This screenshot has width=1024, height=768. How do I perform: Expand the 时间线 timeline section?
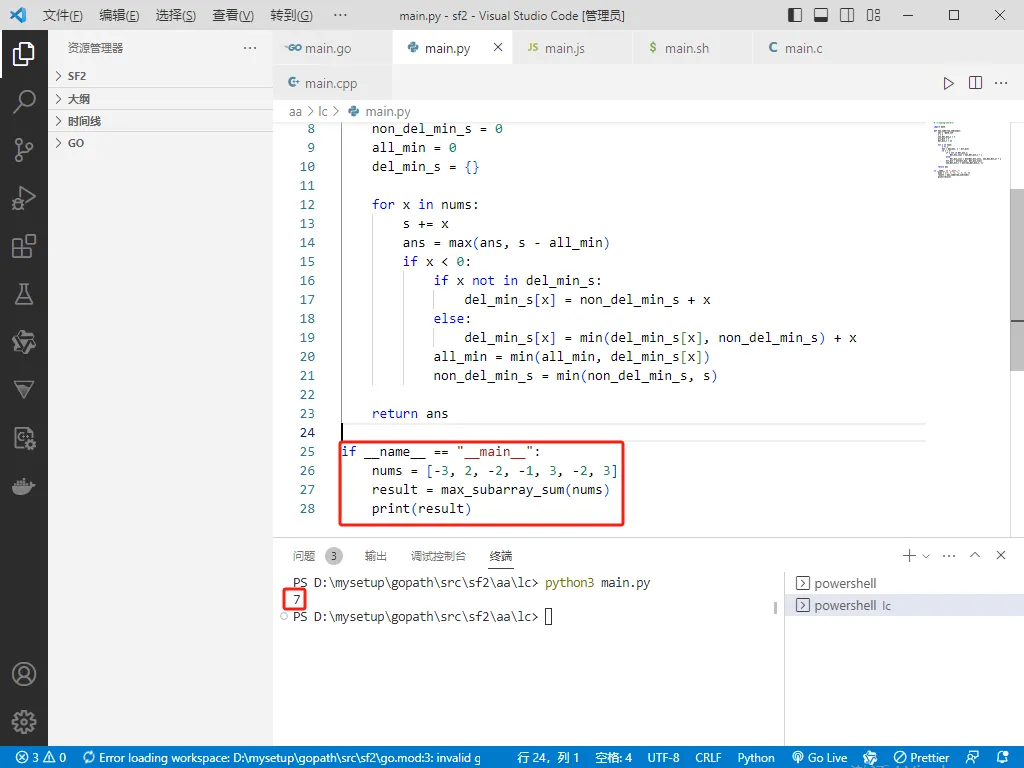pos(161,121)
